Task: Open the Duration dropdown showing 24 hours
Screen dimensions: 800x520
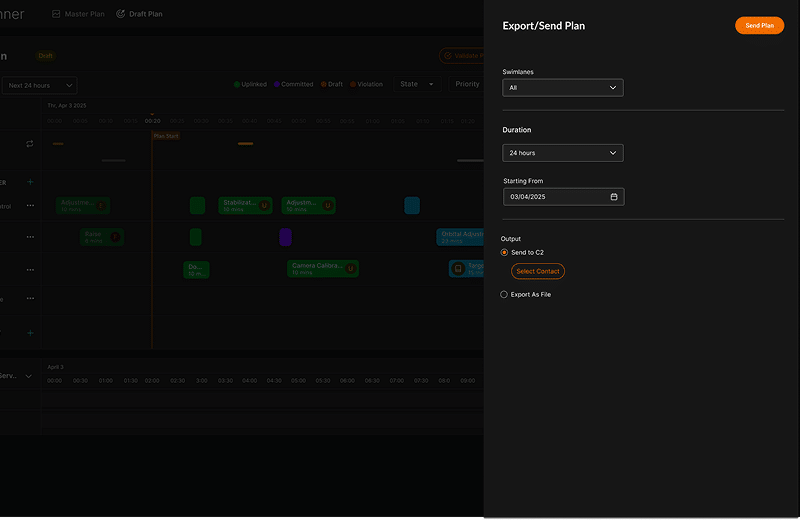Action: coord(563,153)
